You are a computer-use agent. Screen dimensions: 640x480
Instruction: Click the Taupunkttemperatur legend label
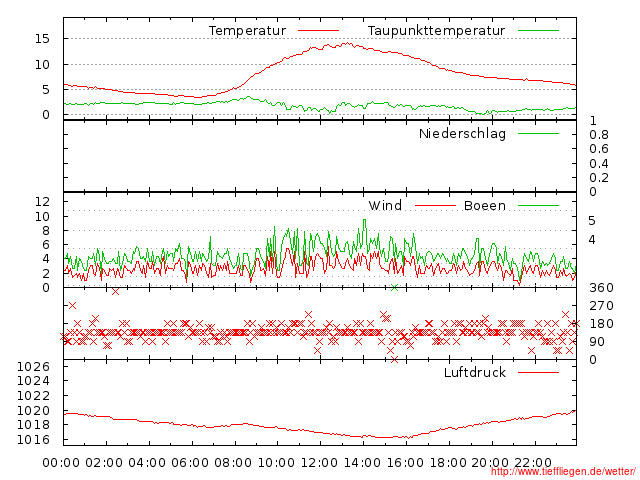coord(436,31)
